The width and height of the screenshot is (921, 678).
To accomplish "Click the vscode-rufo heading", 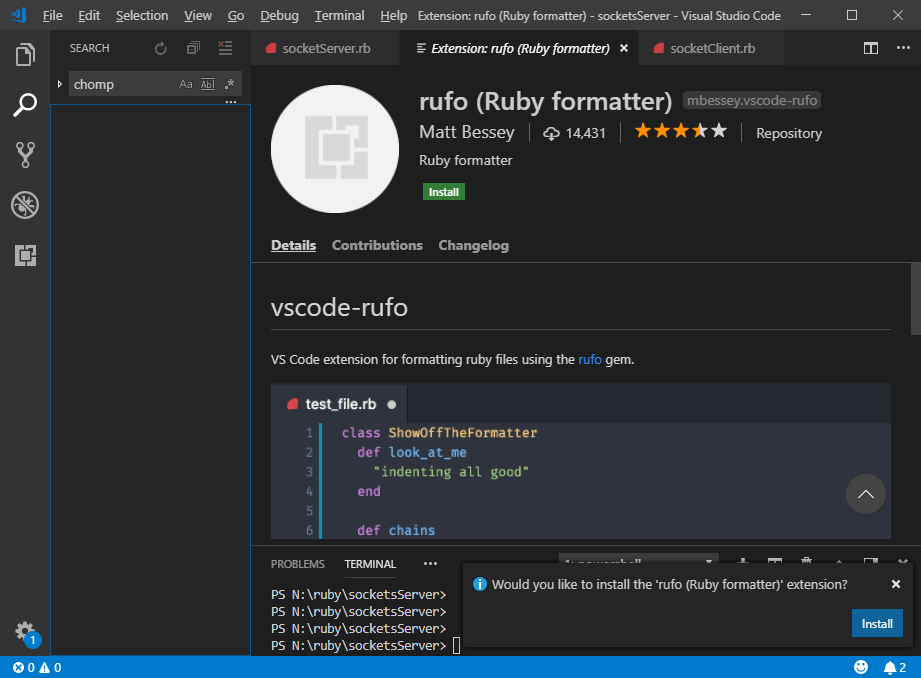I will 339,307.
